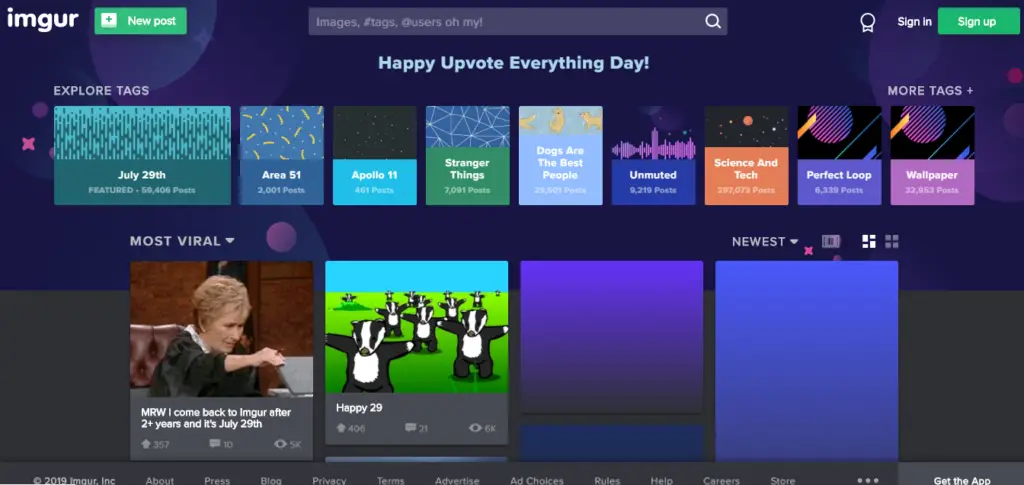
Task: Click the Happy Upvote Everything Day banner text
Action: (514, 63)
